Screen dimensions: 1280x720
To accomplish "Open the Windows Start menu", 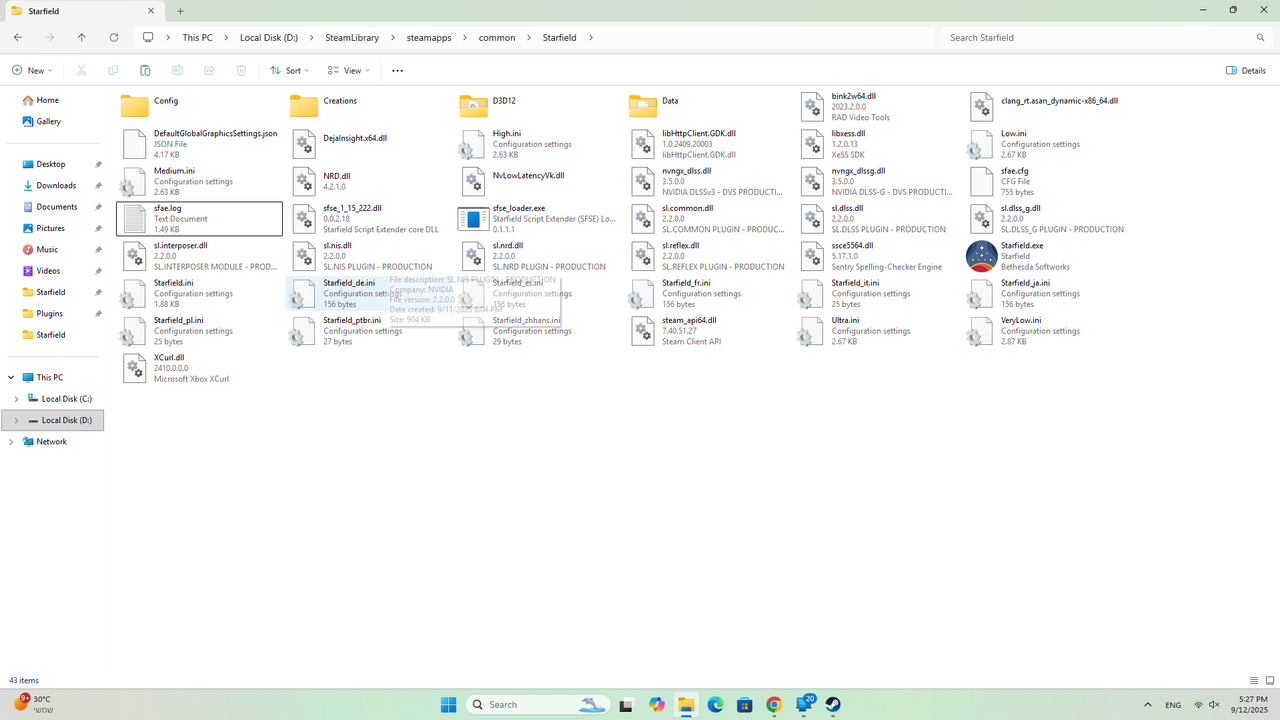I will [x=448, y=704].
